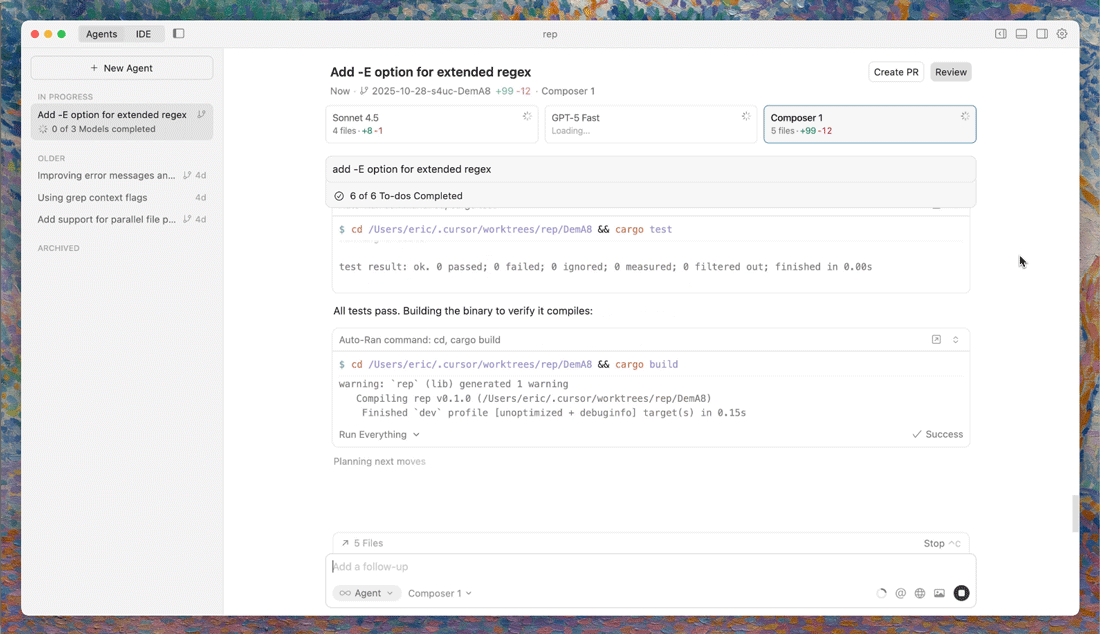This screenshot has height=634, width=1100.
Task: Open the Agent mode dropdown
Action: click(367, 593)
